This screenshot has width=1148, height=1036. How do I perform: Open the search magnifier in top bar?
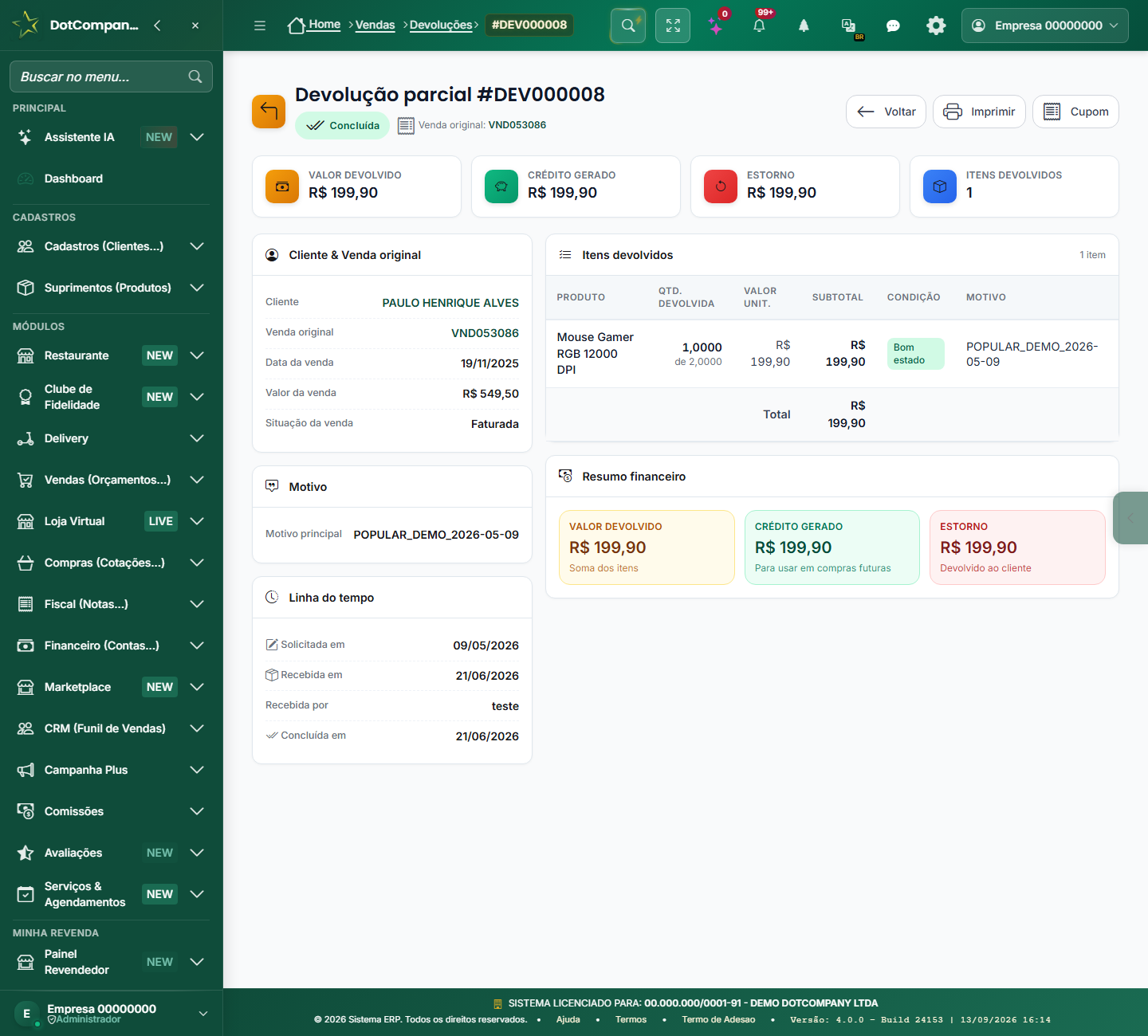click(628, 26)
